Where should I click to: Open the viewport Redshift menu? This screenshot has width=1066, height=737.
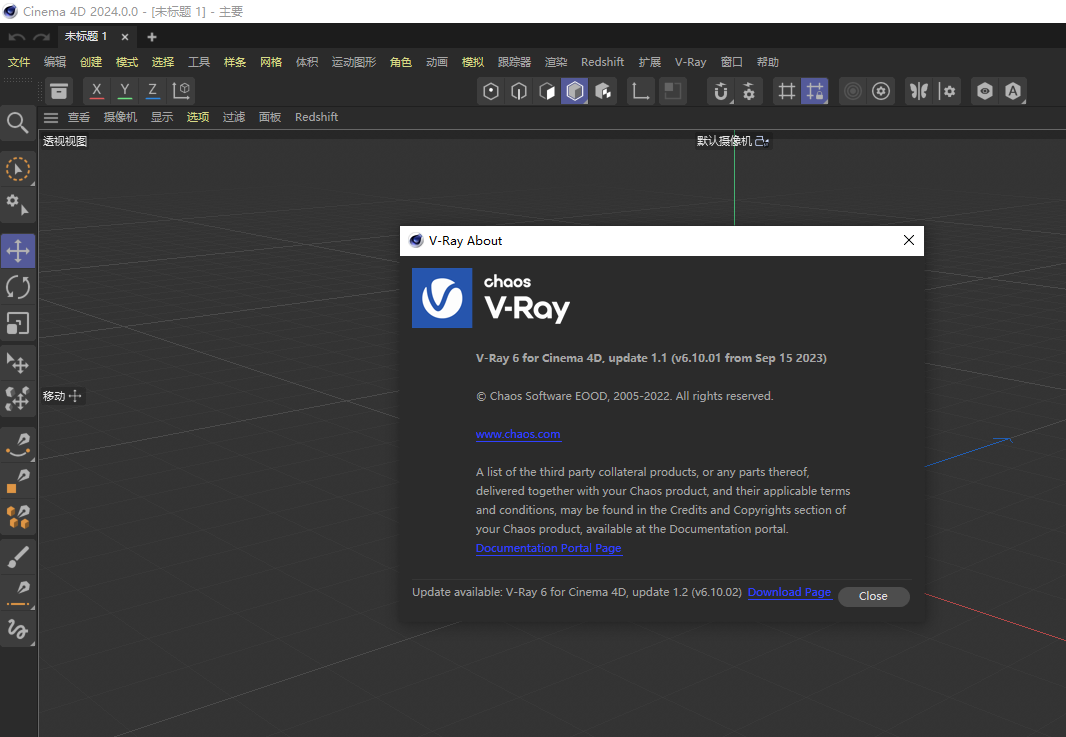[x=316, y=117]
